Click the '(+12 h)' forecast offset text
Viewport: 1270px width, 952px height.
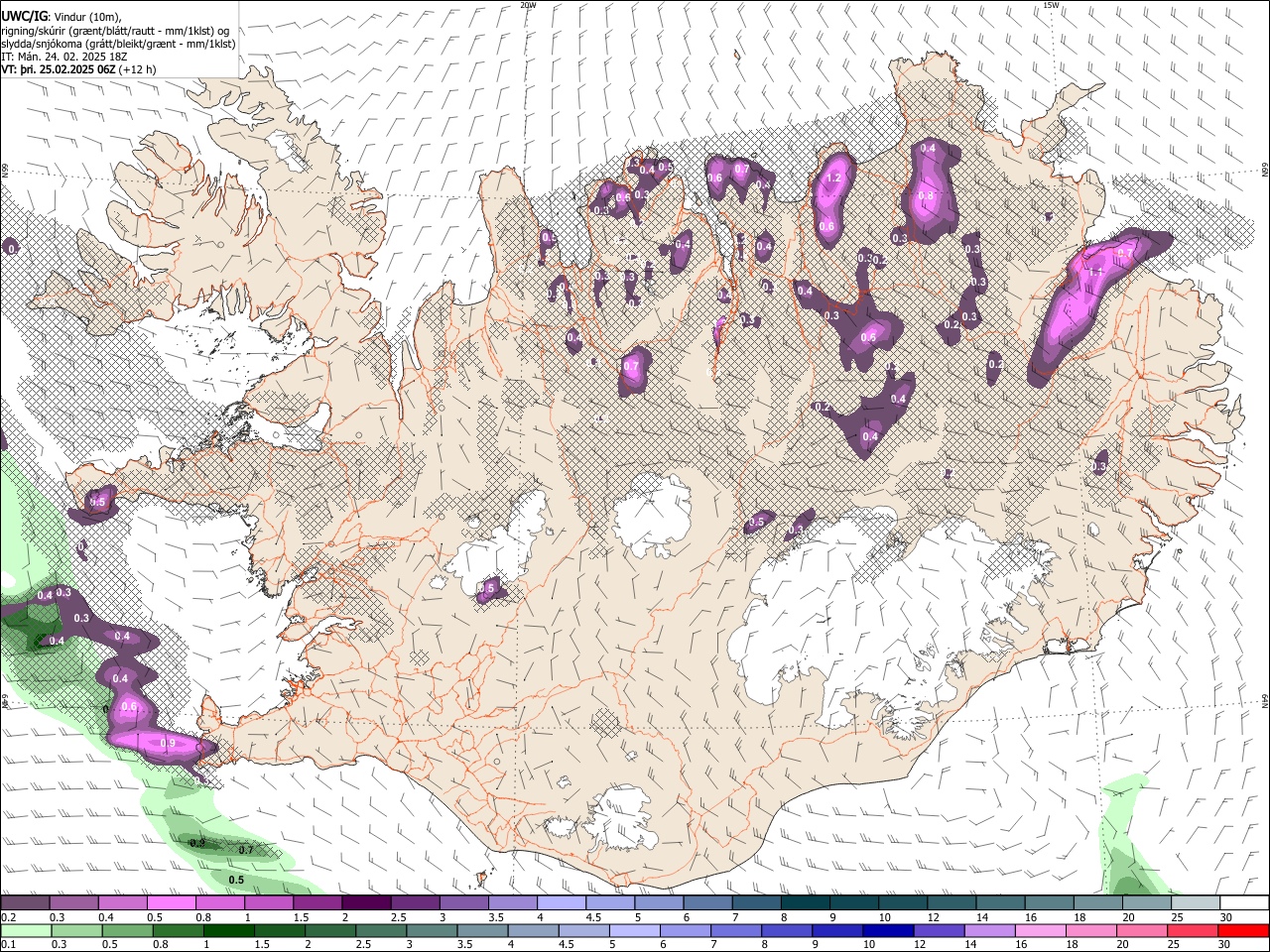click(138, 69)
